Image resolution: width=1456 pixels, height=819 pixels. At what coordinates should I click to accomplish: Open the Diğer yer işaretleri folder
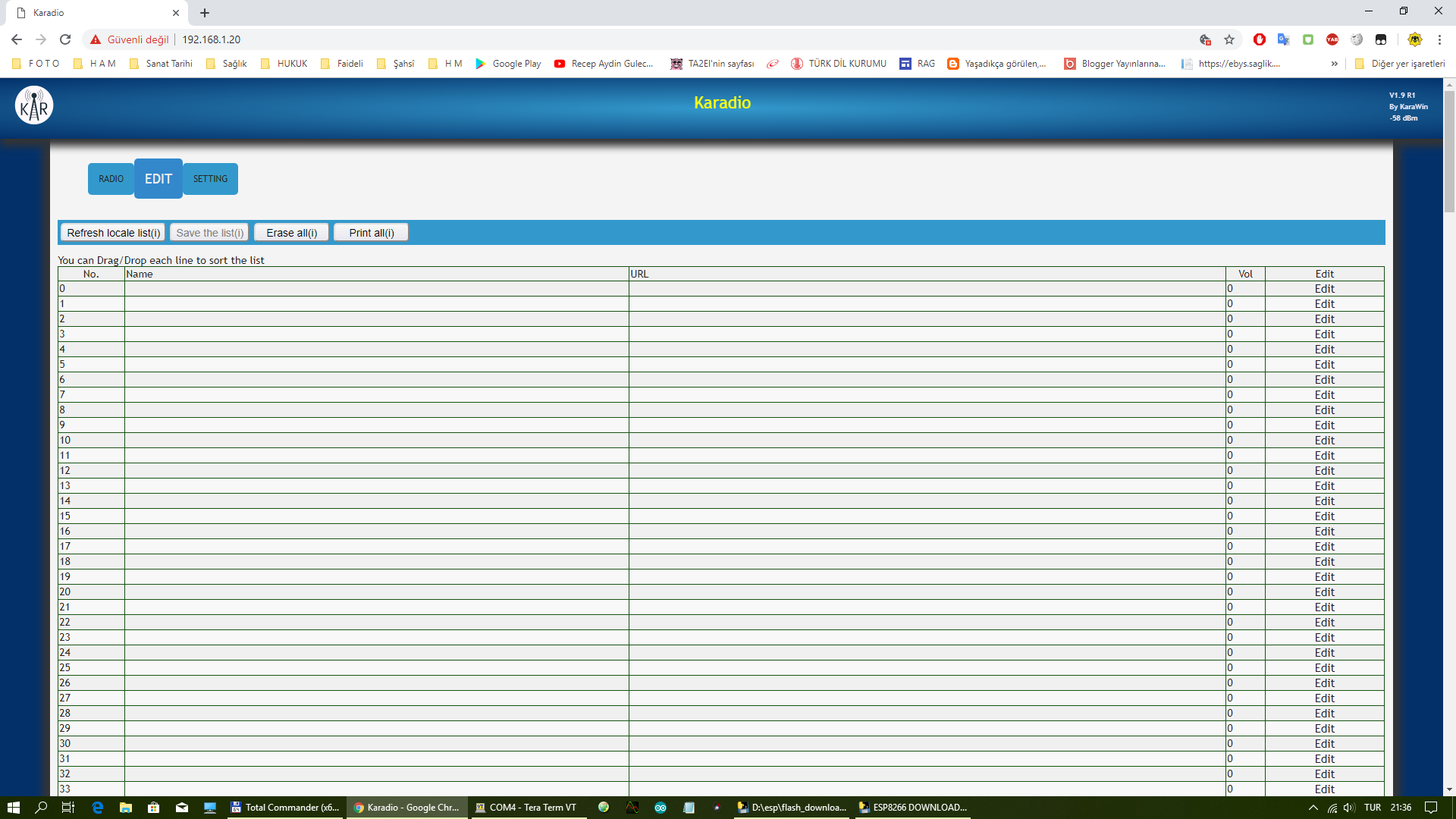(x=1400, y=64)
